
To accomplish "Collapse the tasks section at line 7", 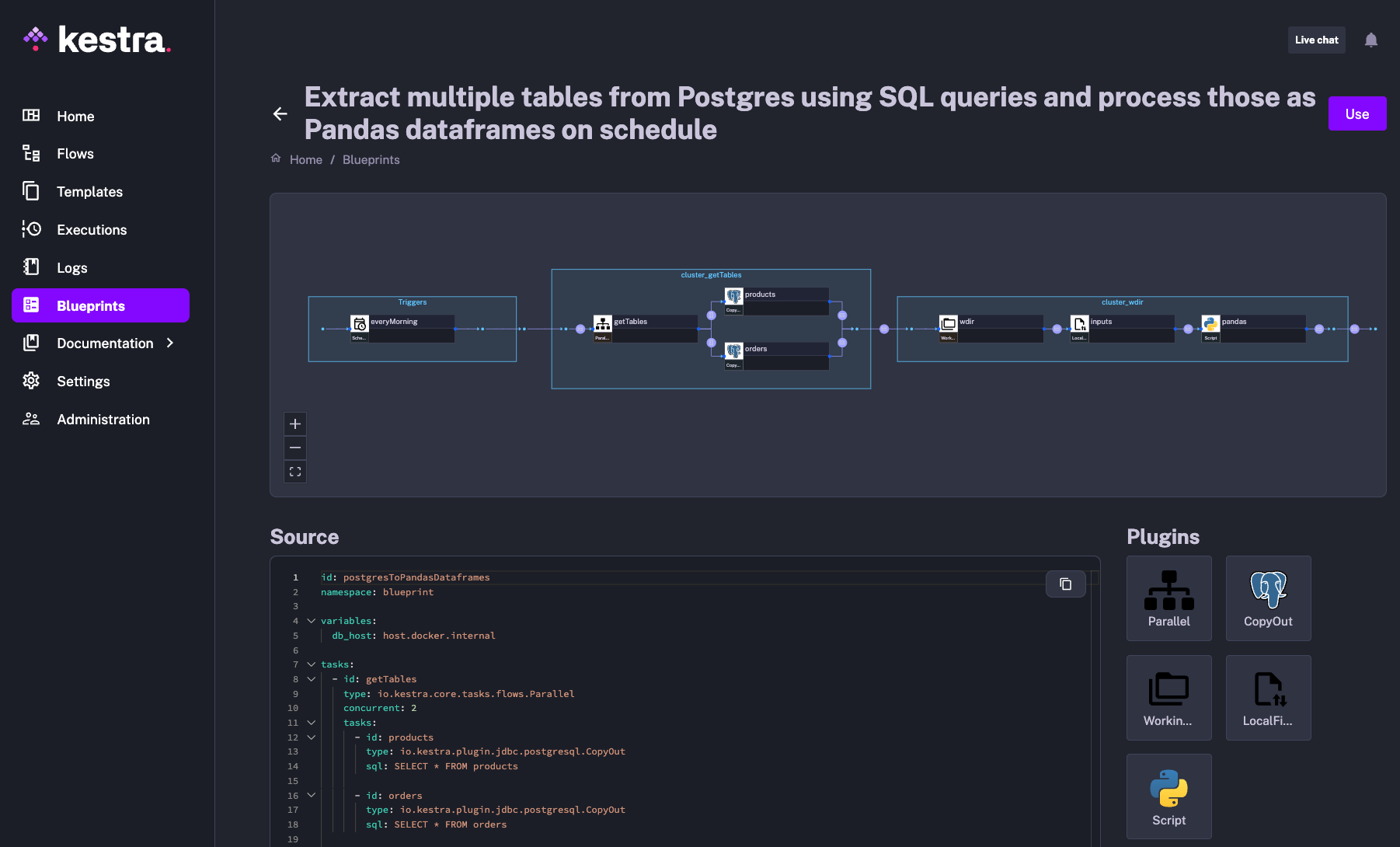I will click(x=311, y=664).
